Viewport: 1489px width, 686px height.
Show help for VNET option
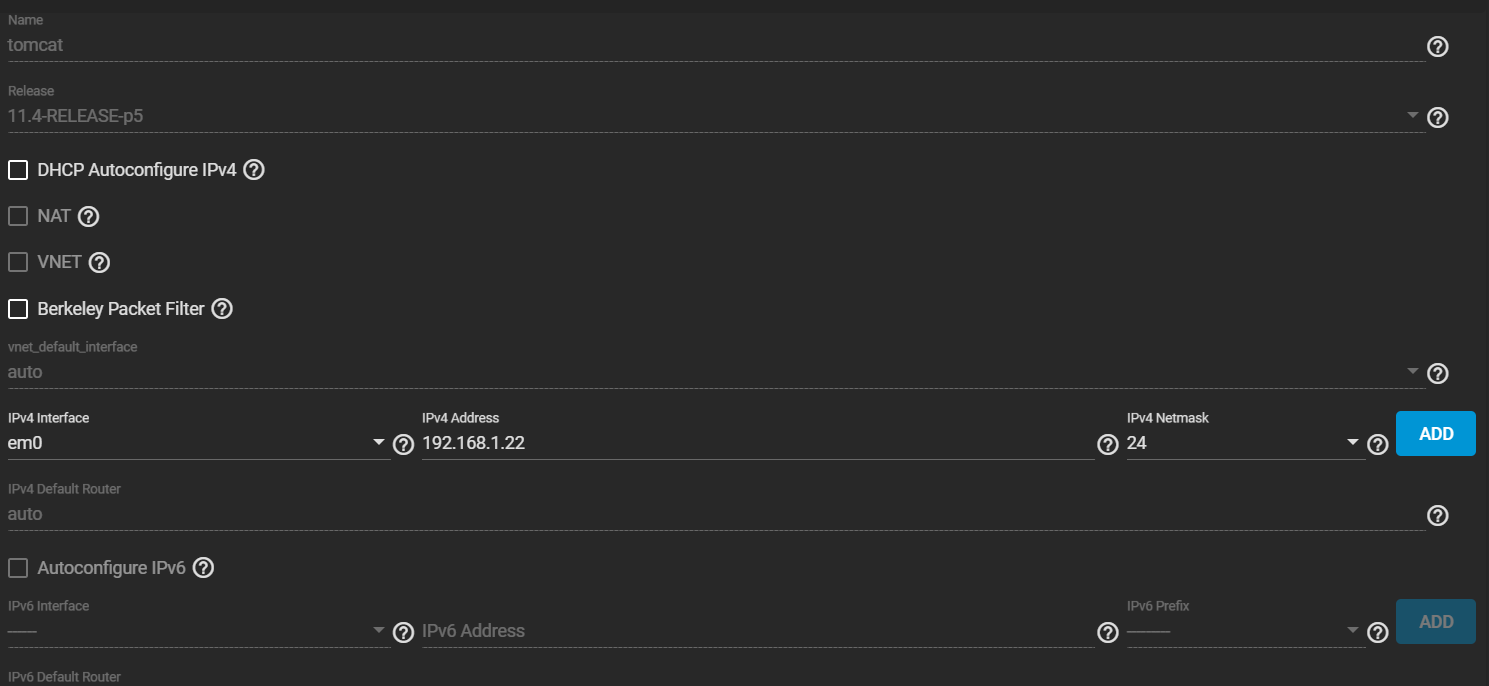pyautogui.click(x=99, y=263)
